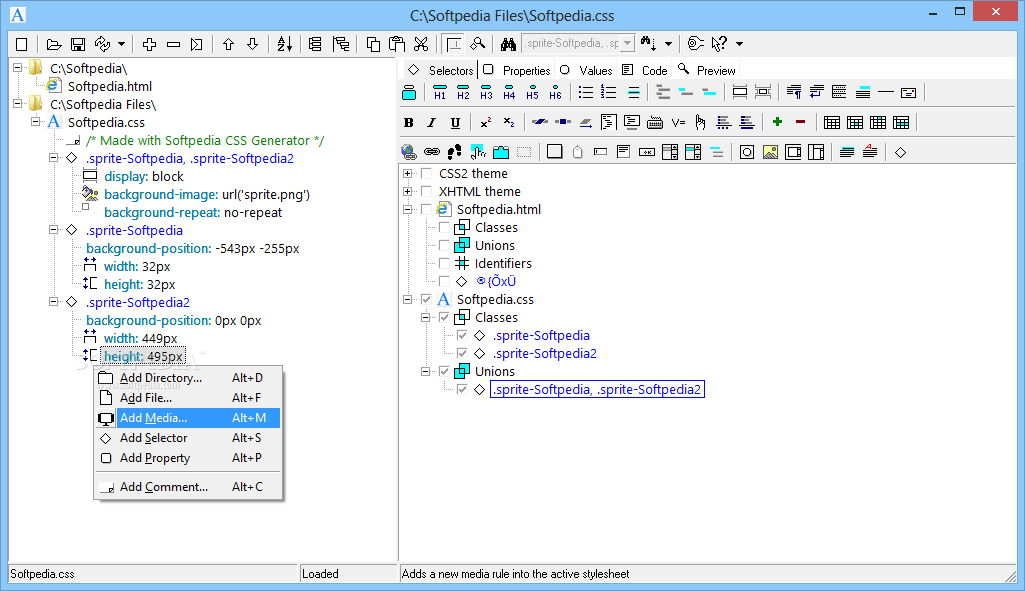This screenshot has width=1025, height=591.
Task: Click the Underline tag icon
Action: [x=455, y=122]
